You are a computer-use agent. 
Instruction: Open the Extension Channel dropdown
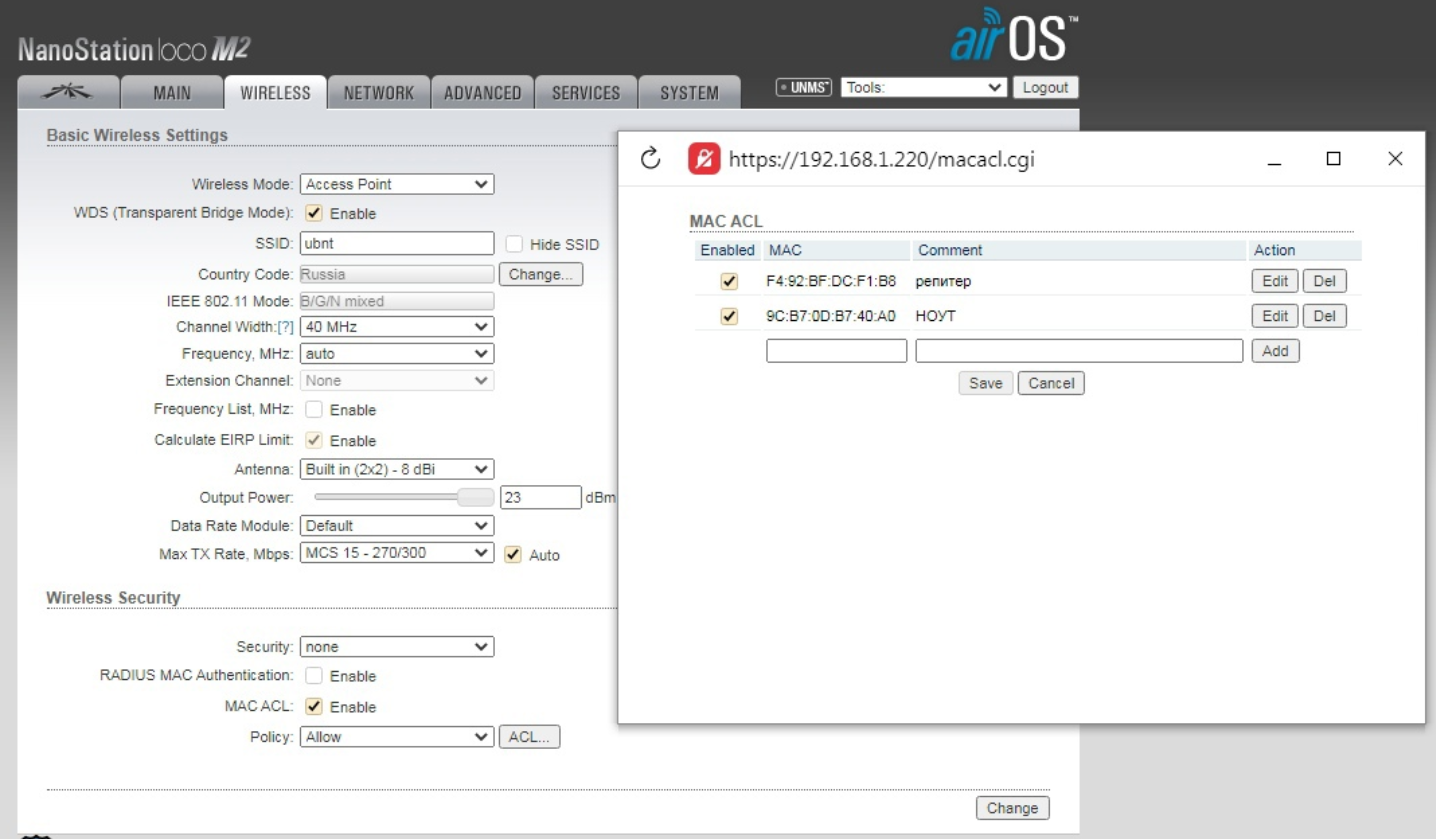pos(397,381)
